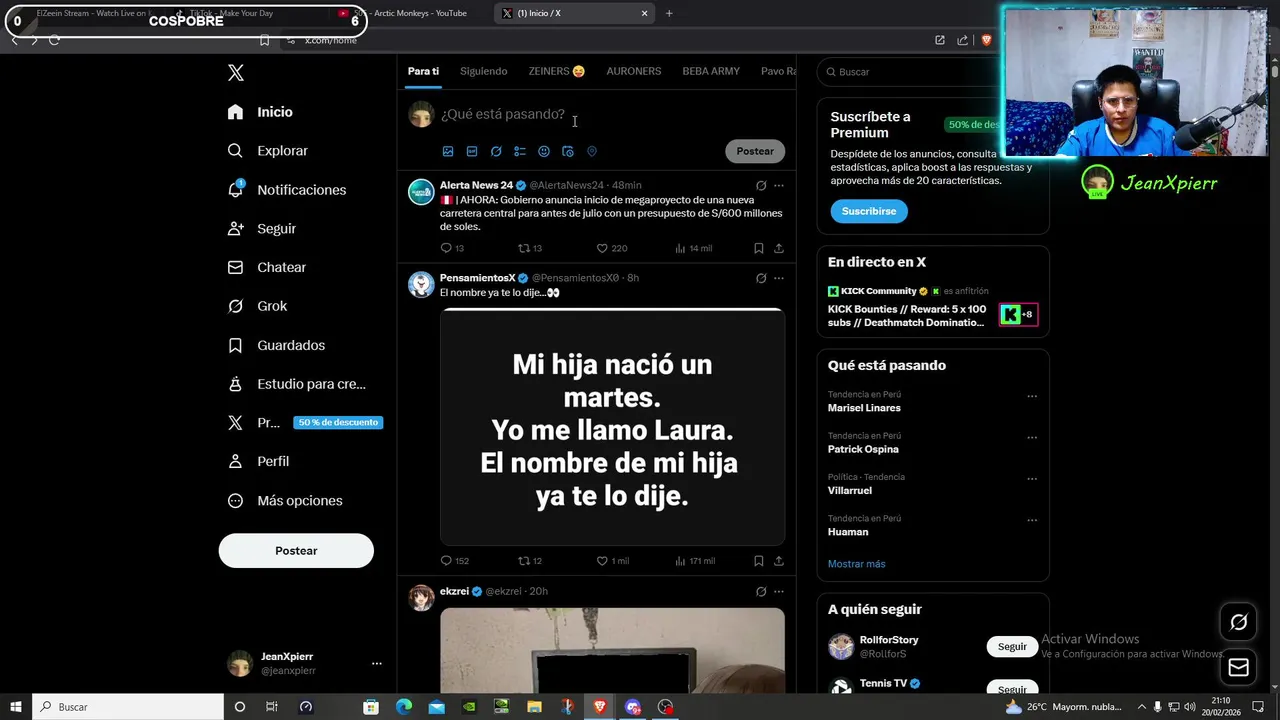Image resolution: width=1280 pixels, height=720 pixels.
Task: Reply to Alerta News 24 post
Action: pyautogui.click(x=452, y=248)
